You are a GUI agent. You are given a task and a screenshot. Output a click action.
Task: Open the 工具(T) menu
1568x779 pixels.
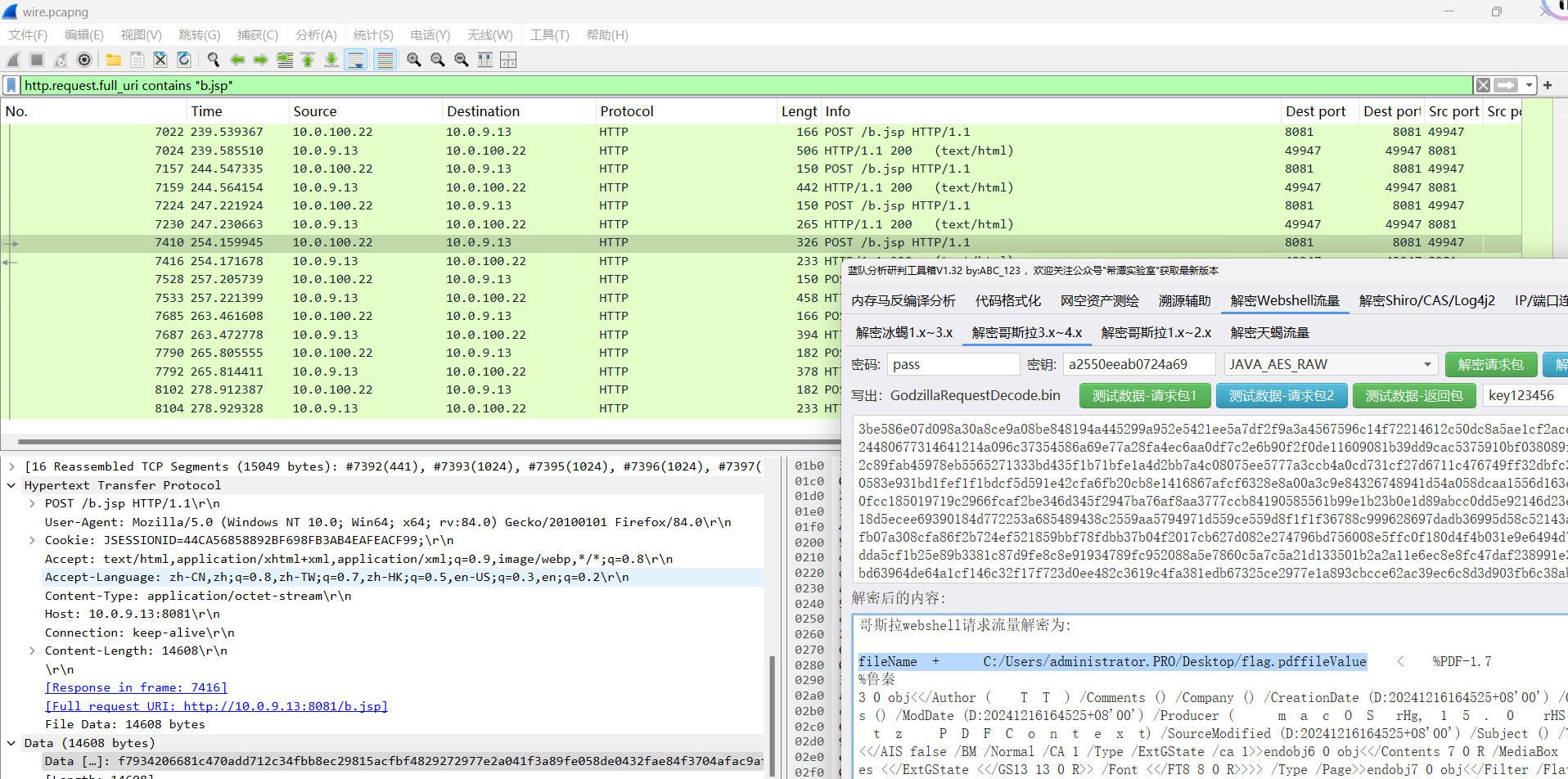pos(549,35)
